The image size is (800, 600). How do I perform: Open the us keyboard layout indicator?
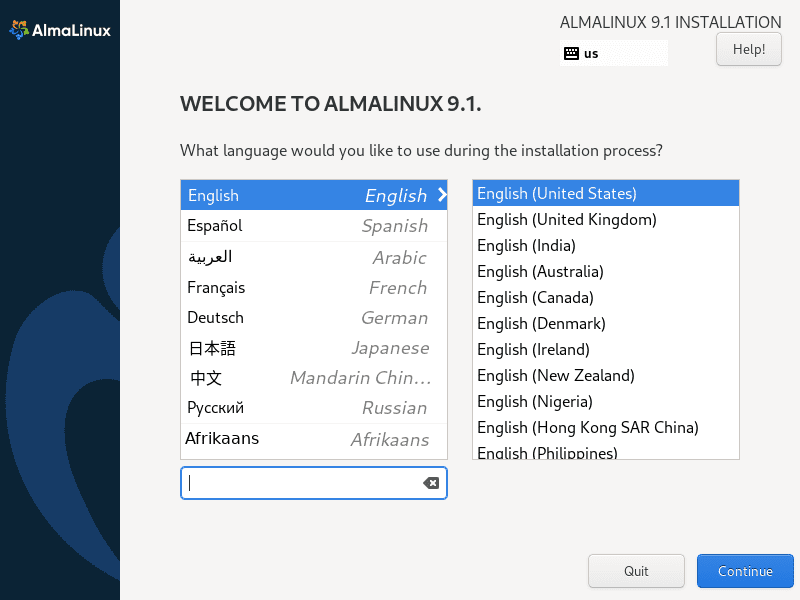(613, 53)
